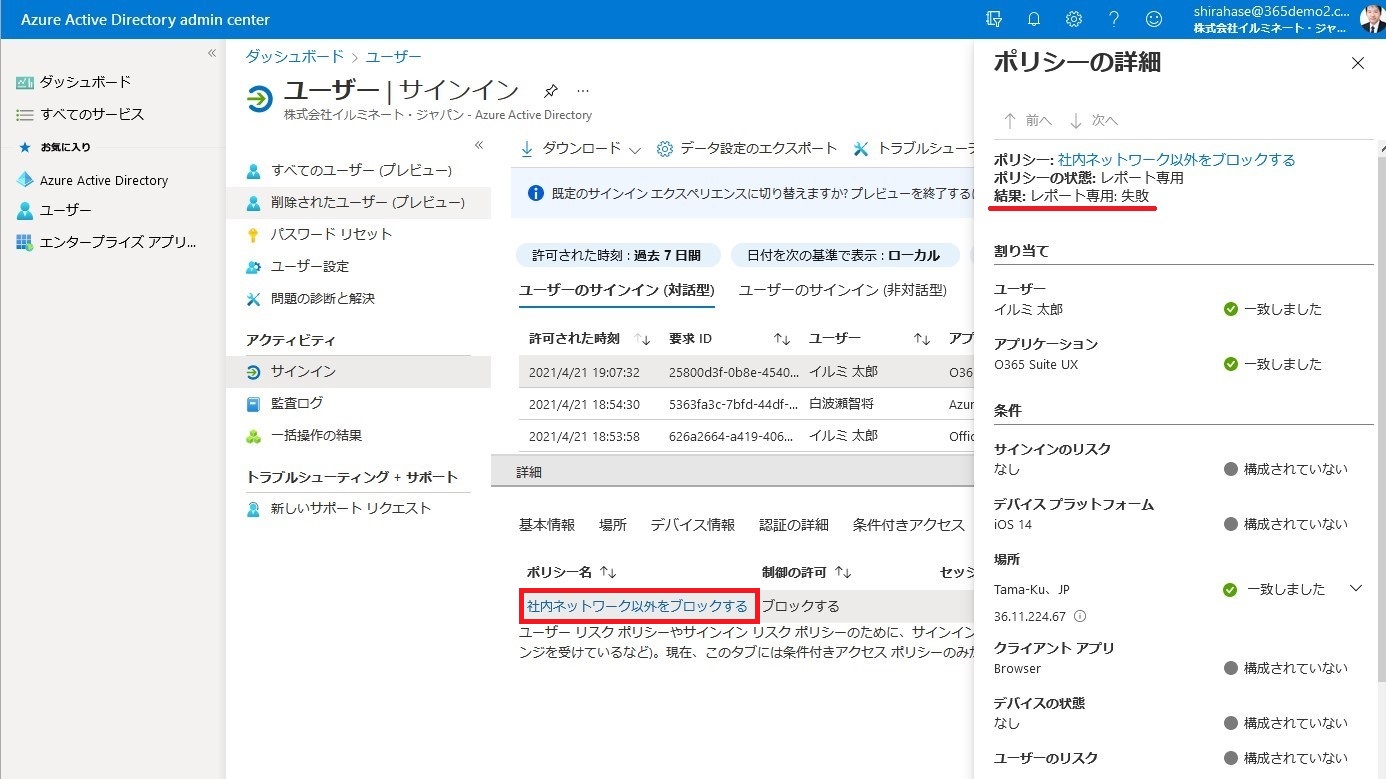Click the info icon next to 36.11.224.67
The width and height of the screenshot is (1386, 779).
pos(1080,617)
